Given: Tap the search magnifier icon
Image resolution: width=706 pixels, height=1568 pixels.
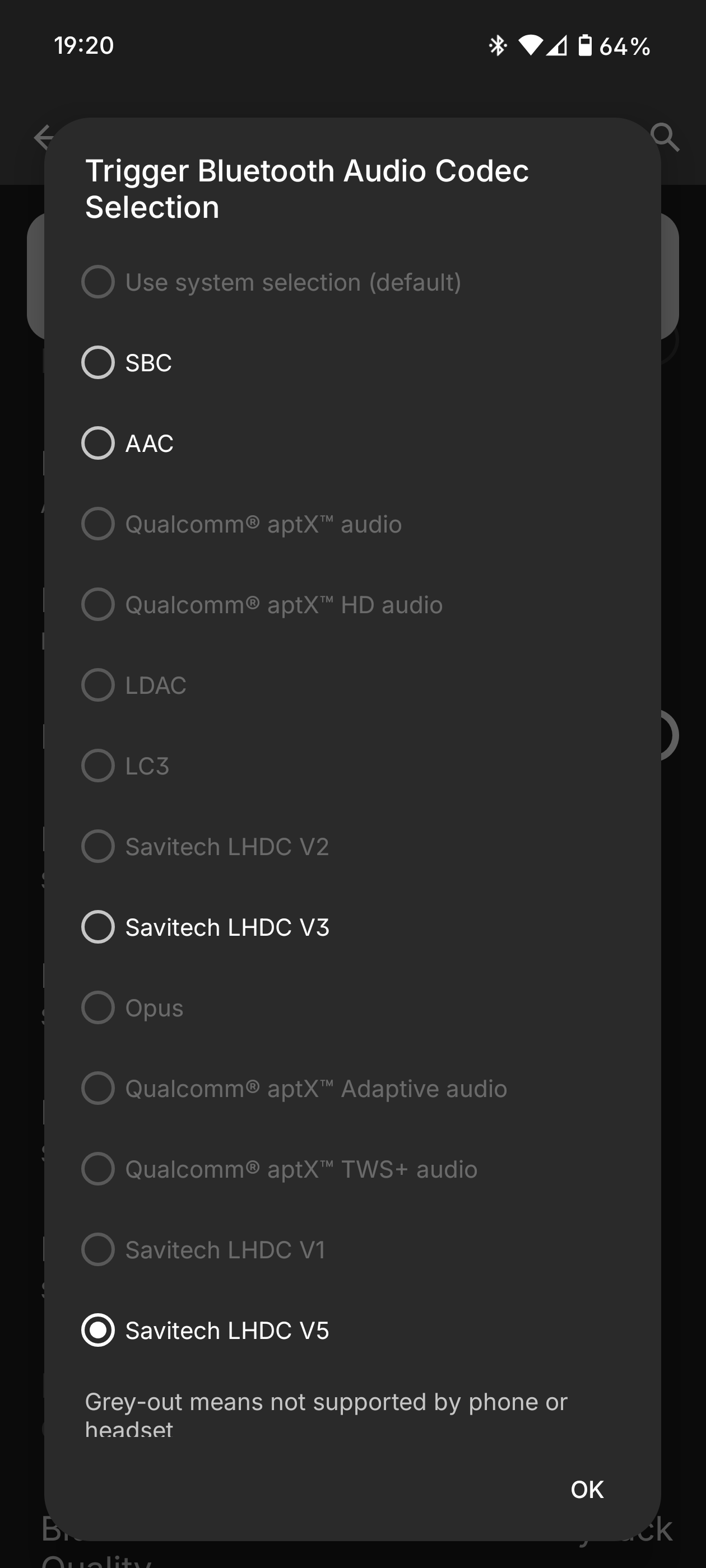Looking at the screenshot, I should click(x=665, y=137).
